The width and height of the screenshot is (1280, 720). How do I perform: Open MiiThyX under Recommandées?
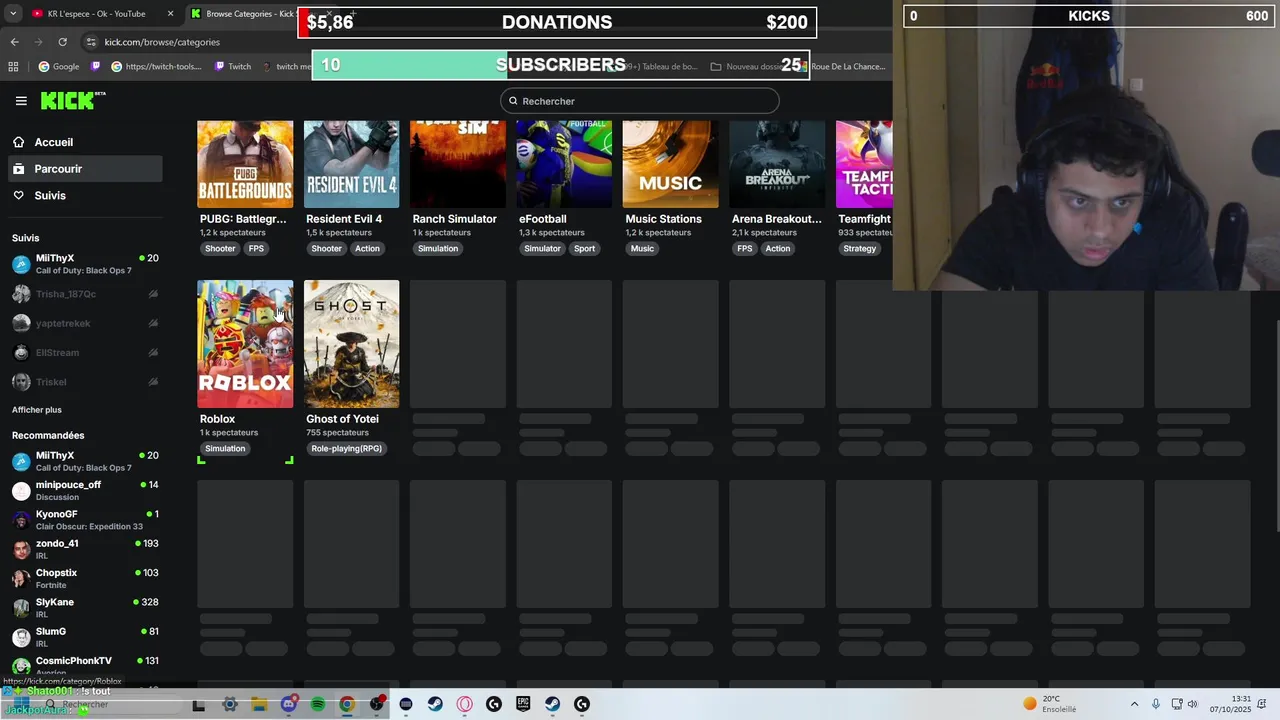[85, 461]
